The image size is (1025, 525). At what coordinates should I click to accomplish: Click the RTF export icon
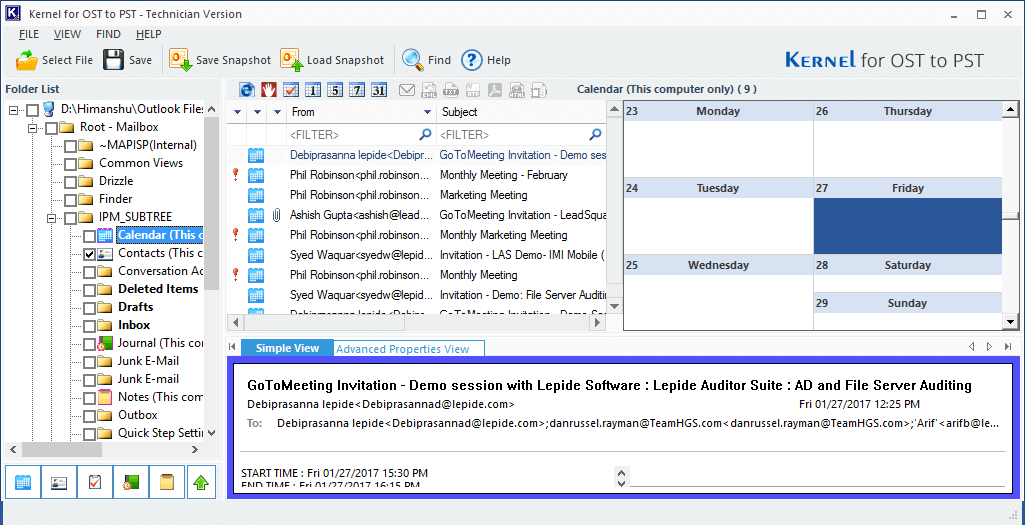point(473,90)
